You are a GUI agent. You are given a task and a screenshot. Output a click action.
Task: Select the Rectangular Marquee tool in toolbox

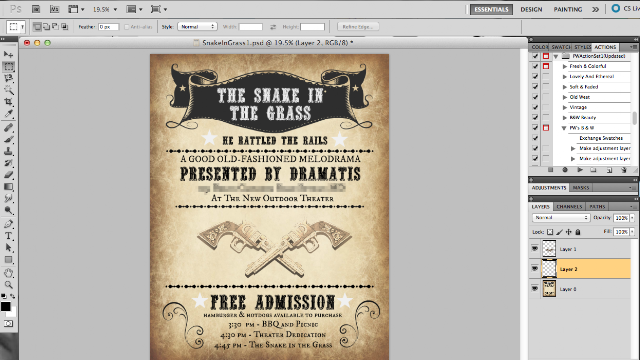point(8,67)
